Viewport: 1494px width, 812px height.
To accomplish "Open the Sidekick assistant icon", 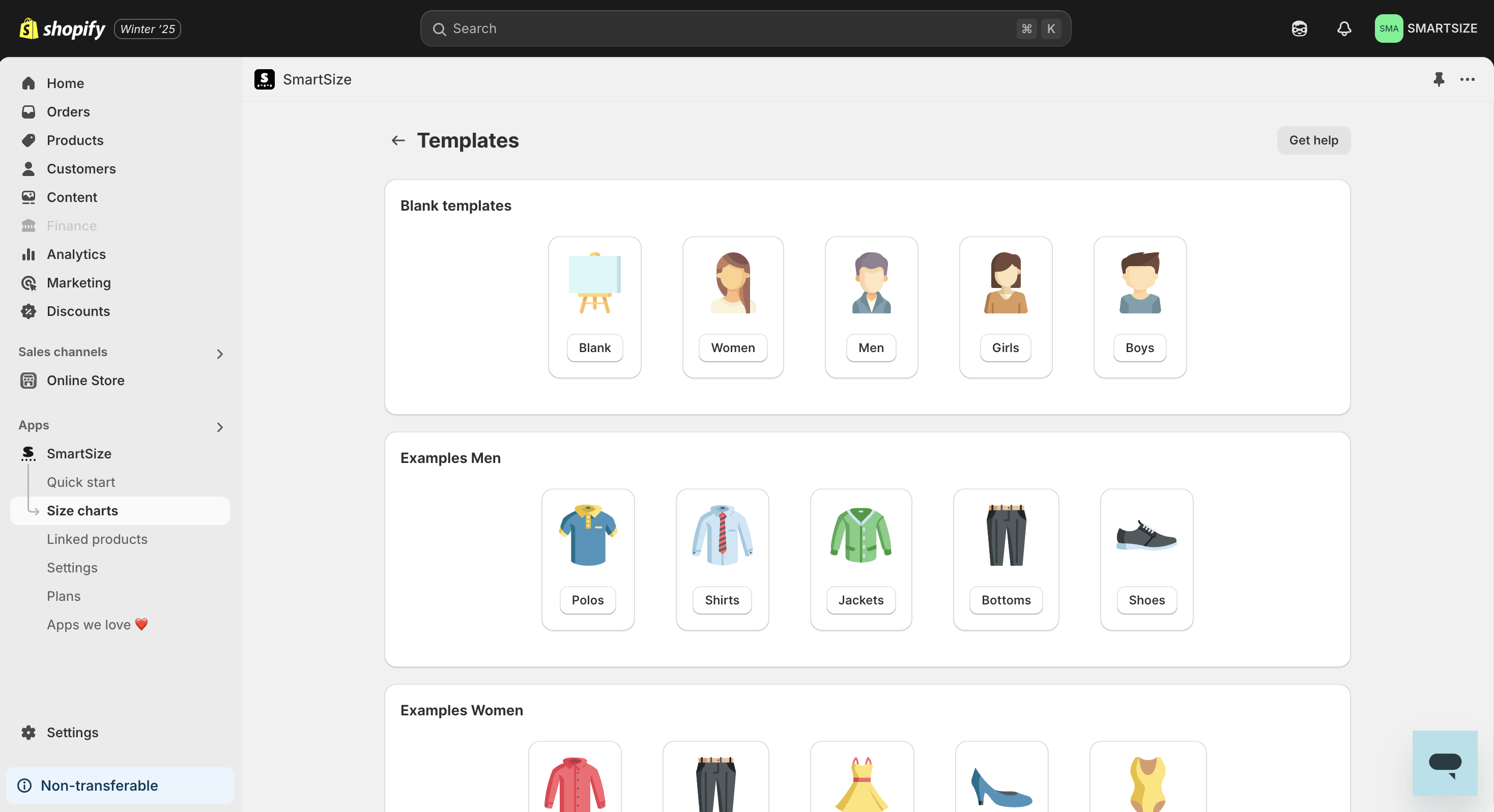I will [1299, 28].
